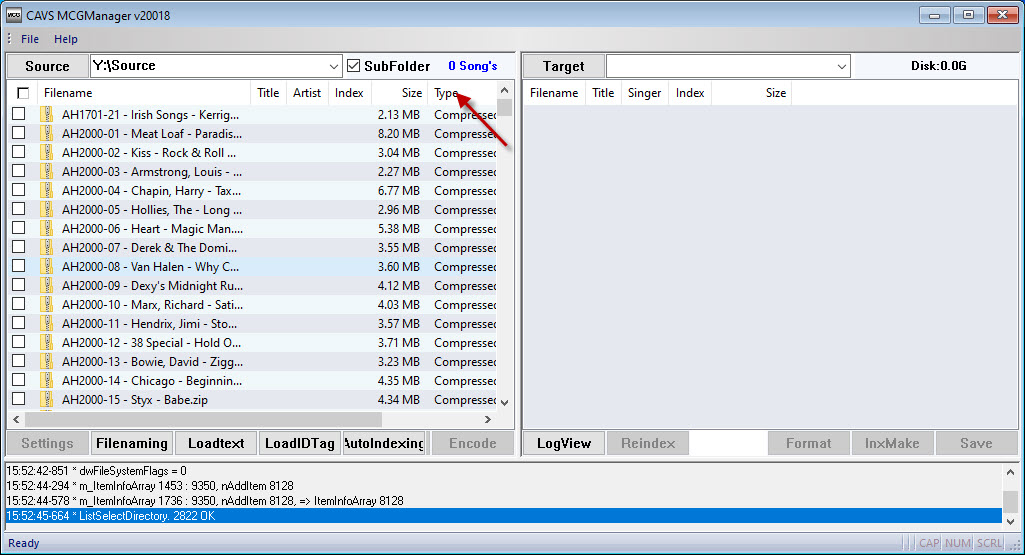The height and width of the screenshot is (555, 1025).
Task: Open the LogView button
Action: (x=563, y=443)
